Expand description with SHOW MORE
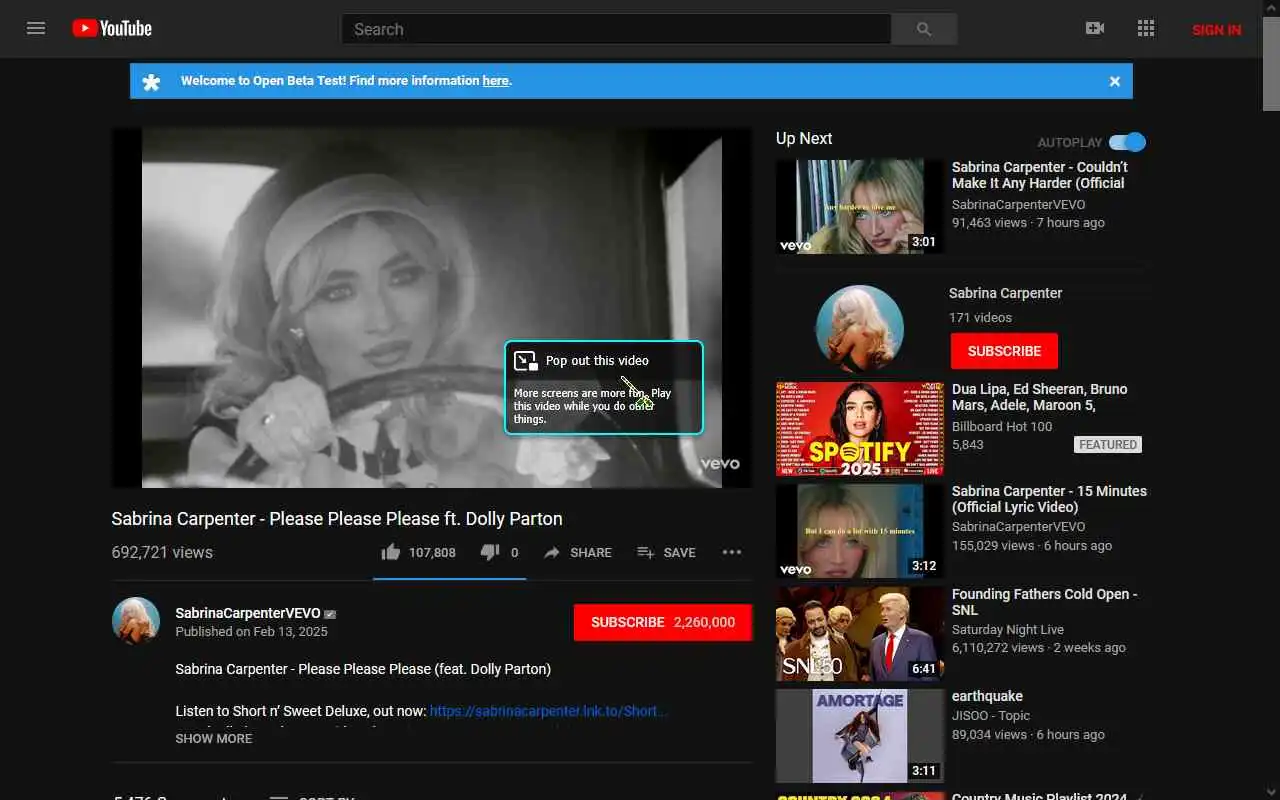Viewport: 1280px width, 800px height. point(214,738)
